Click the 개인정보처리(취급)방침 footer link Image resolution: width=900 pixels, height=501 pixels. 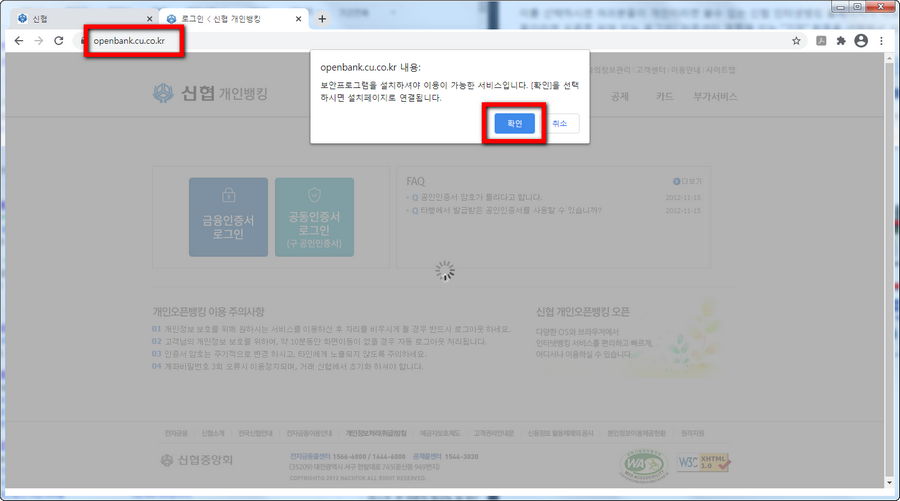(x=376, y=433)
